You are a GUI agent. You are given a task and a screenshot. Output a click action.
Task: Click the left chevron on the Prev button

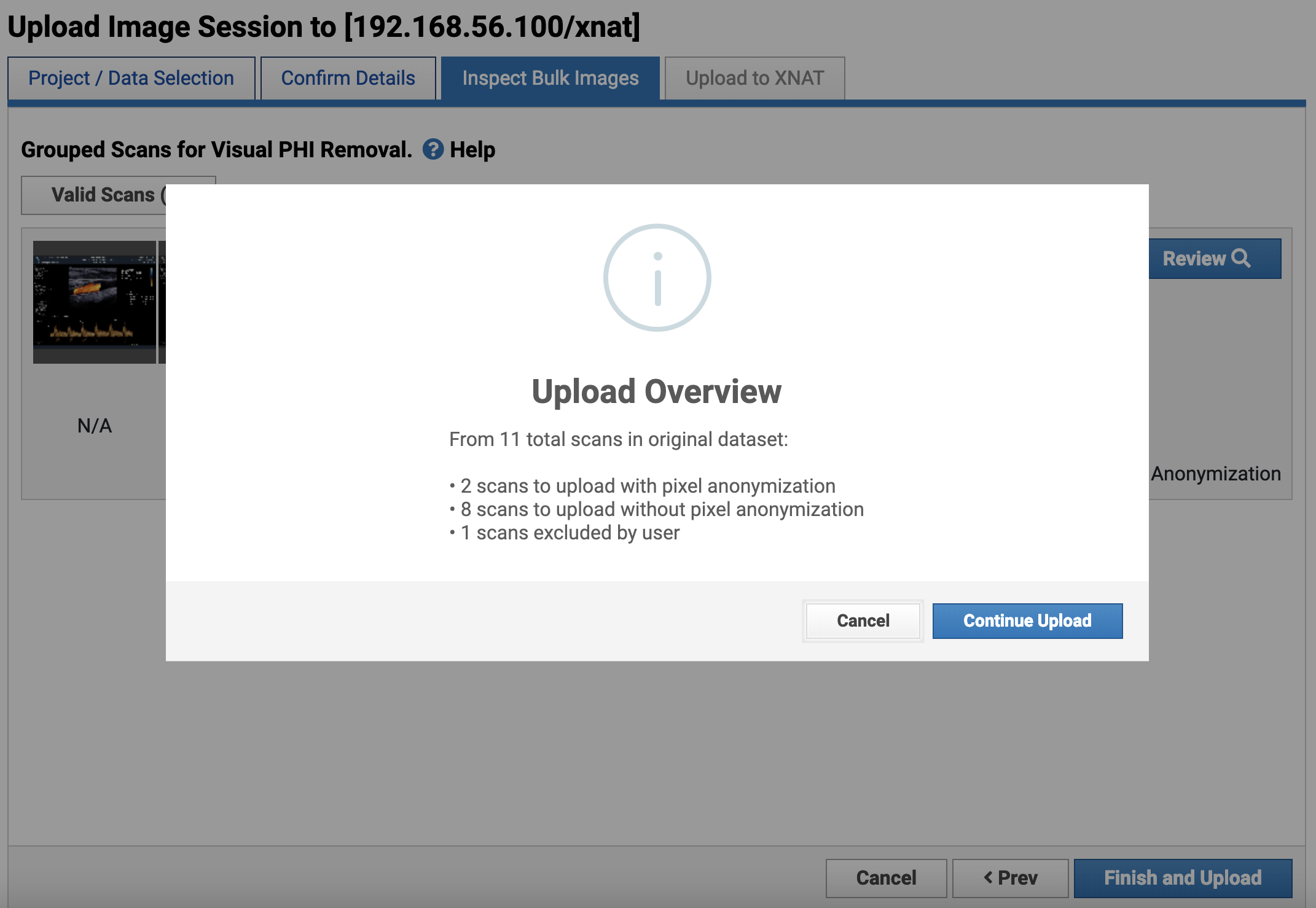pyautogui.click(x=988, y=877)
